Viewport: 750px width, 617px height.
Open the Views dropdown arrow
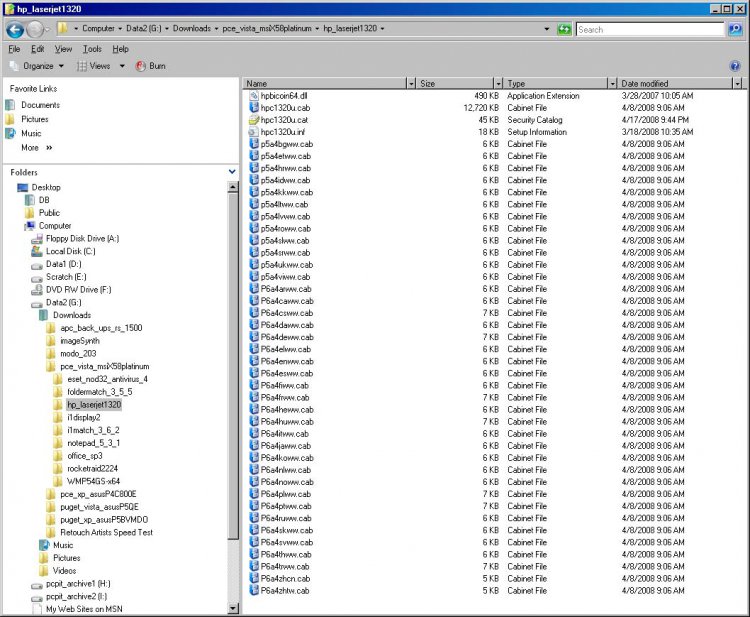(122, 66)
